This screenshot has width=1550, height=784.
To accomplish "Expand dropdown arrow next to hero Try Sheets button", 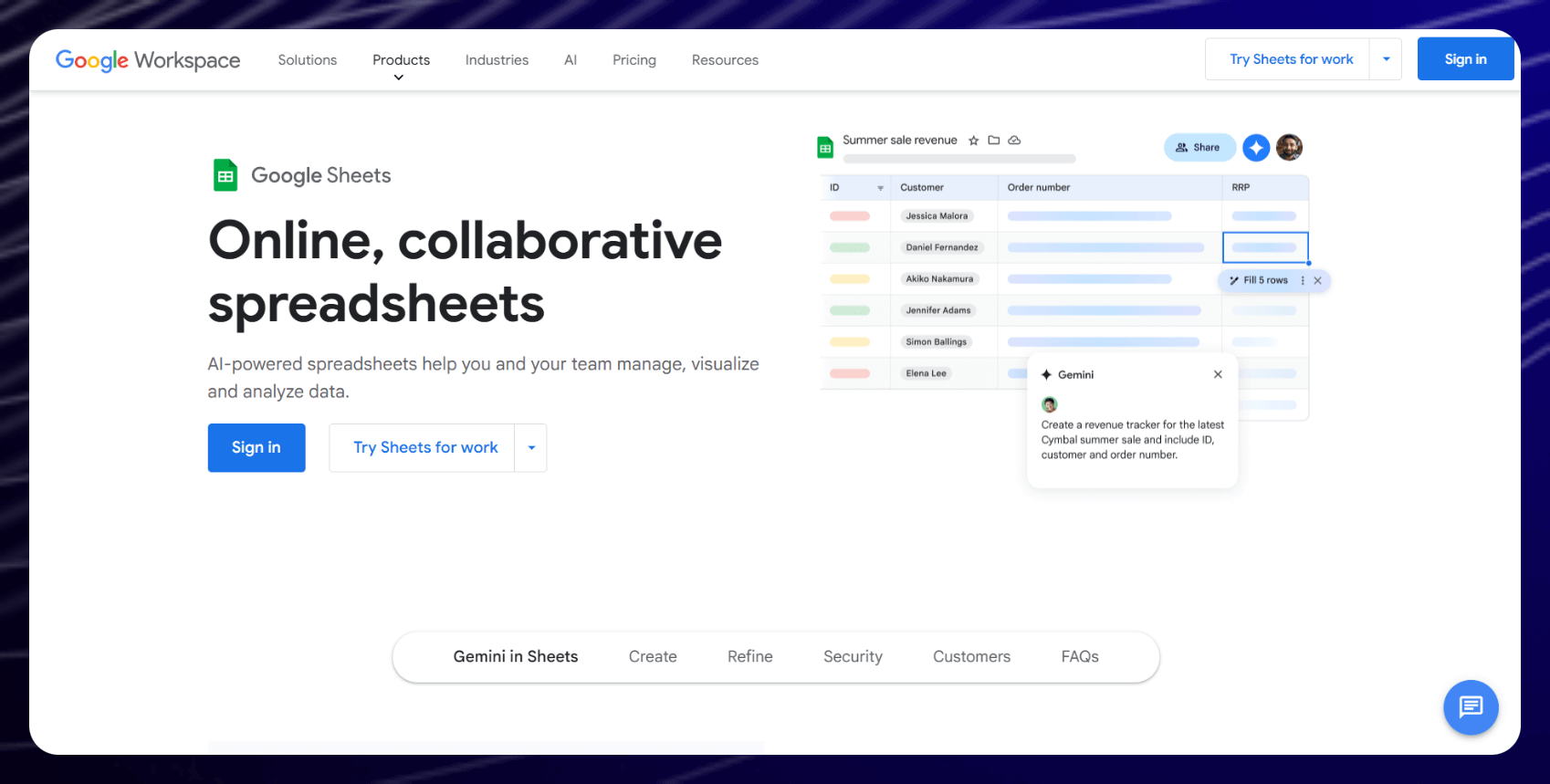I will (531, 447).
